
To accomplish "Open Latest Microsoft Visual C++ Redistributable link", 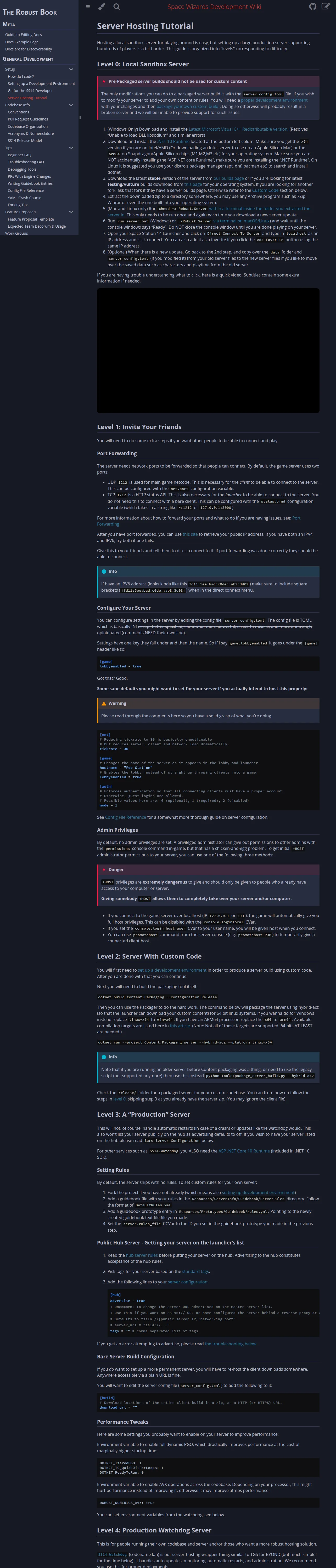I will [238, 129].
